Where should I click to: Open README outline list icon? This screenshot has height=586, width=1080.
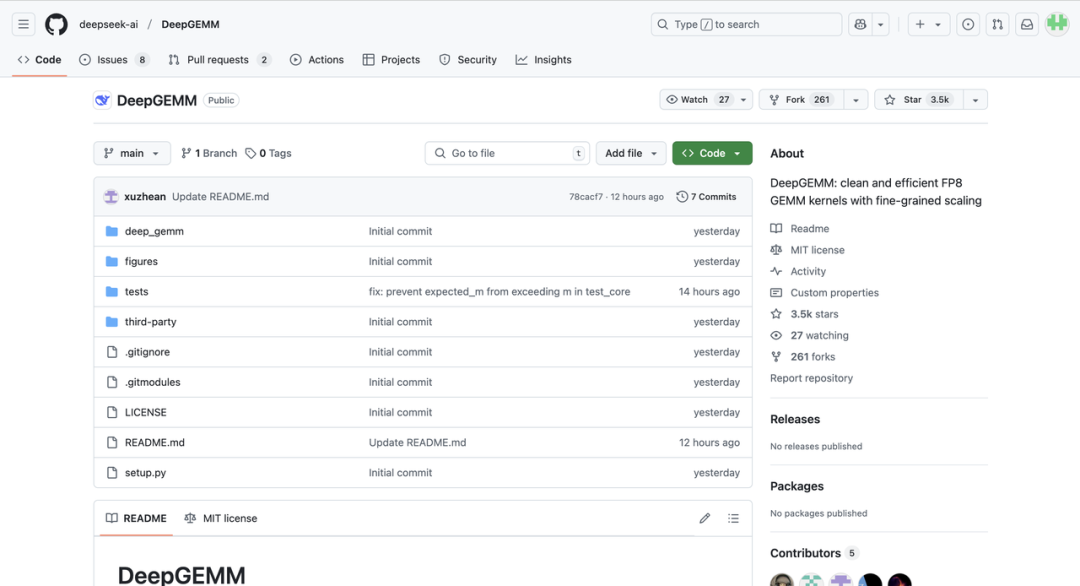[734, 519]
